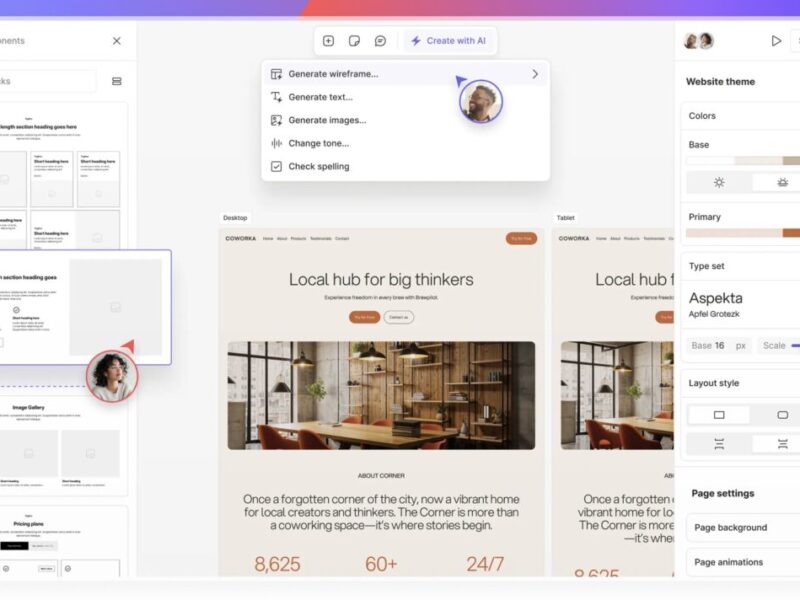The height and width of the screenshot is (600, 800).
Task: Select dark mode sunset icon
Action: pyautogui.click(x=782, y=183)
